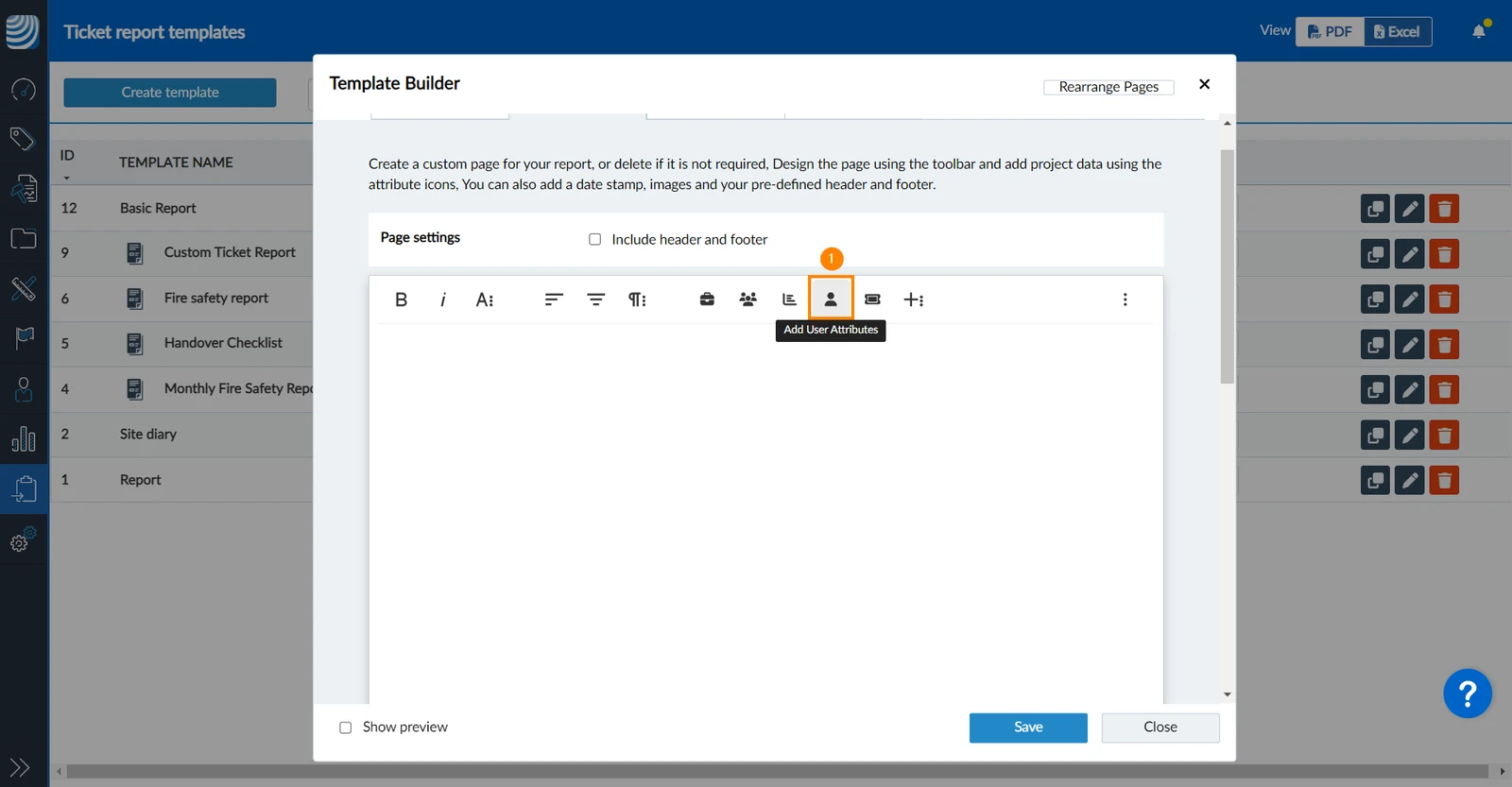Viewport: 1512px width, 787px height.
Task: Save the template
Action: pos(1028,727)
